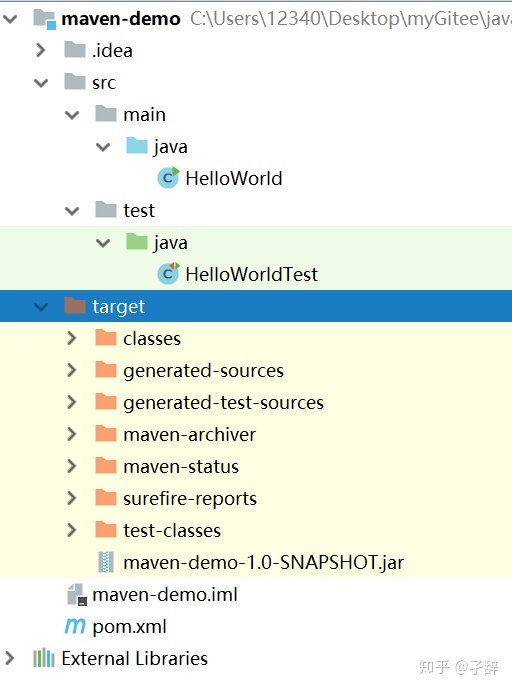Select the test-classes folder name
Screen dimensions: 512x689
pyautogui.click(x=172, y=530)
